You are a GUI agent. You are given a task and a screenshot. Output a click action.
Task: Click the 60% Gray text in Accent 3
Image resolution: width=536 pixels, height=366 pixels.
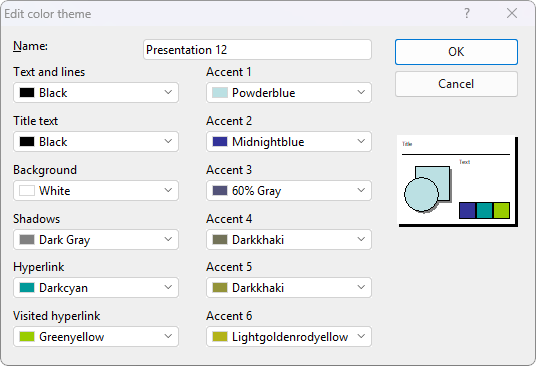click(256, 191)
